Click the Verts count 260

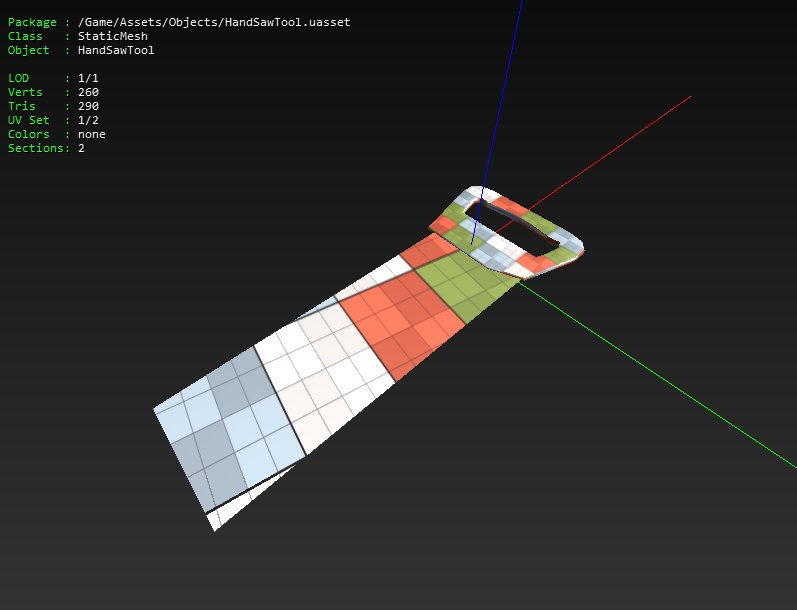click(x=88, y=92)
